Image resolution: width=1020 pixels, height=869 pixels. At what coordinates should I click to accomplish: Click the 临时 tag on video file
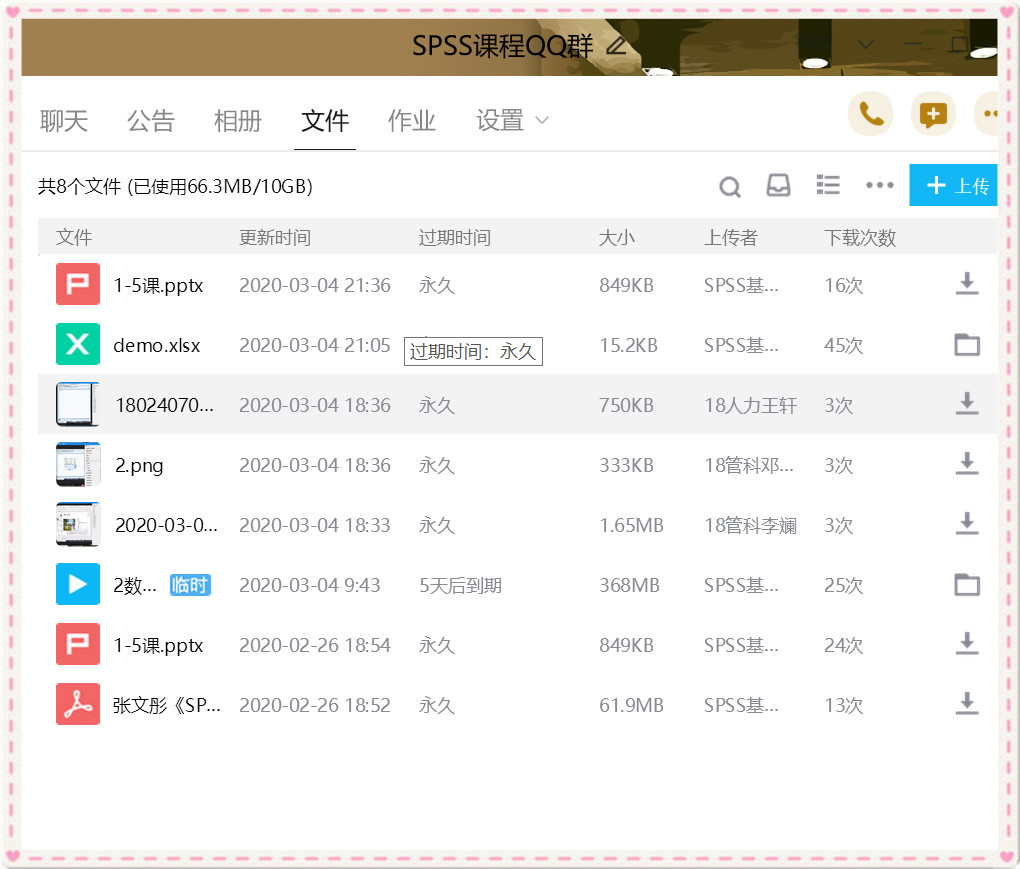coord(190,585)
